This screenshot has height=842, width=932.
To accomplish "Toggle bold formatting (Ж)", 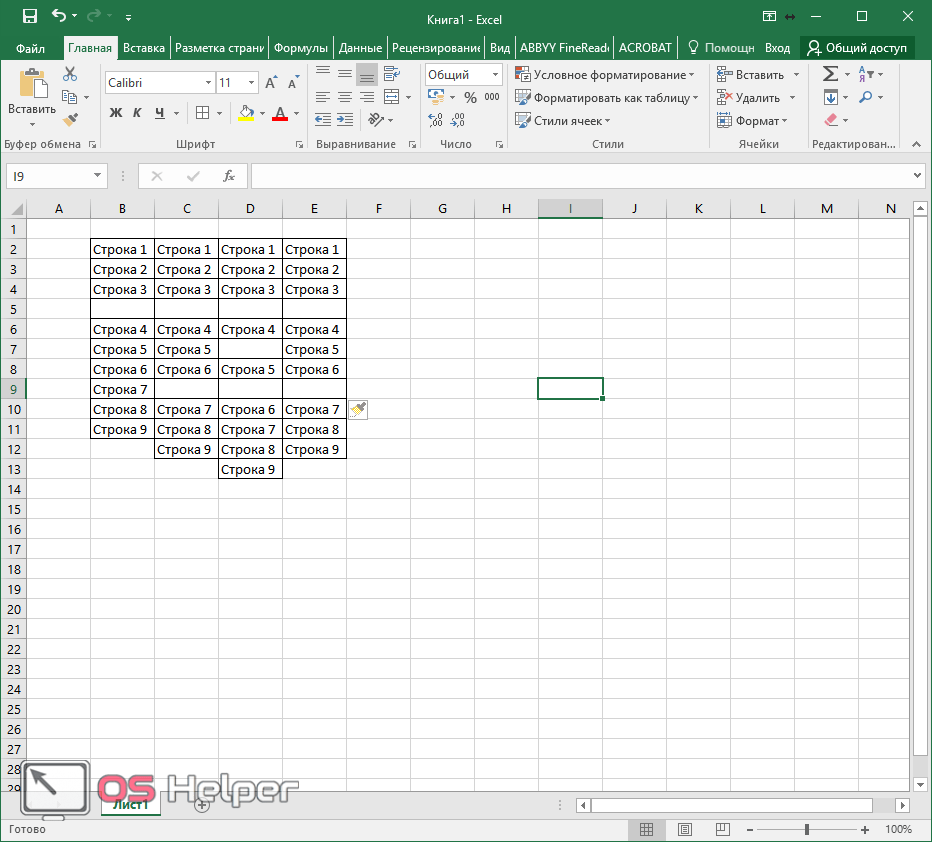I will 116,113.
